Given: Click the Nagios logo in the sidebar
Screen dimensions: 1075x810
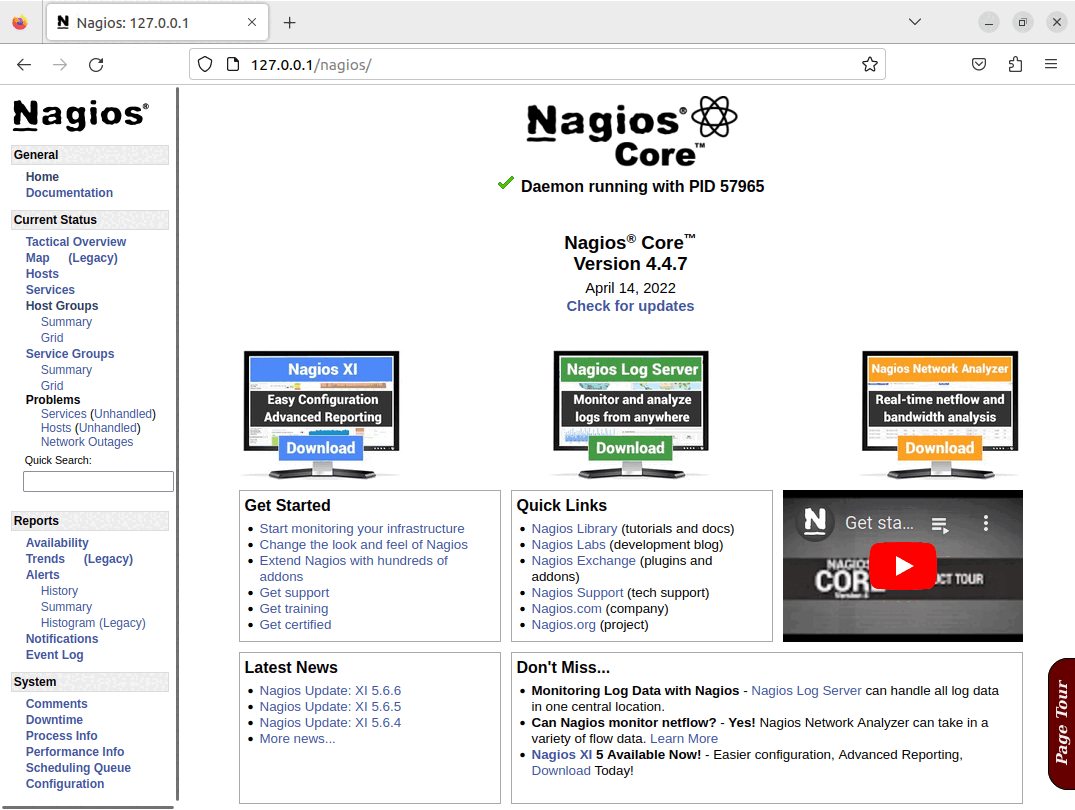Looking at the screenshot, I should (80, 115).
